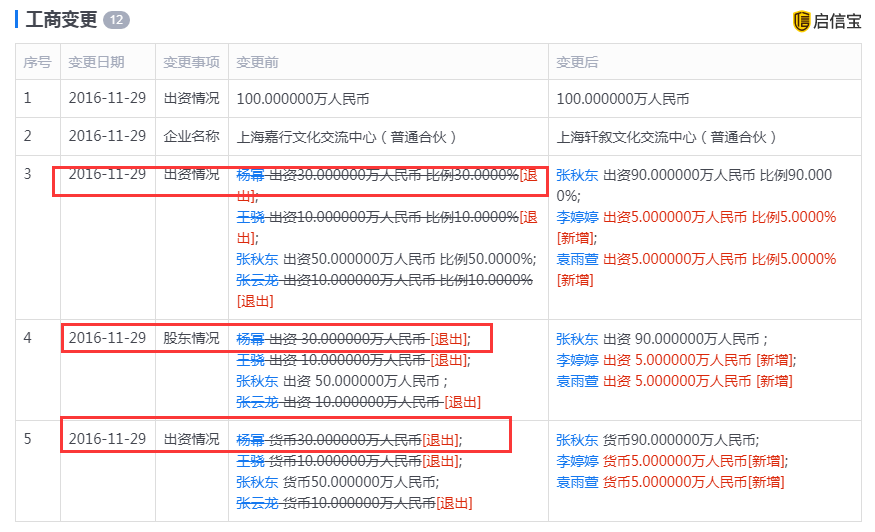
Task: Click the 启信宝 shield logo icon
Action: click(x=801, y=21)
